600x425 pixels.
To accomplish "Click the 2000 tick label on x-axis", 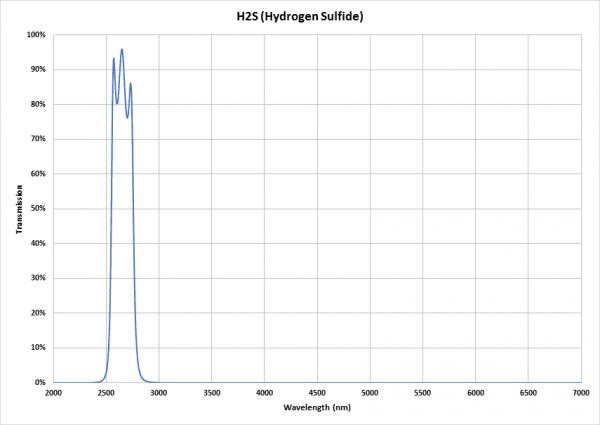I will click(53, 394).
